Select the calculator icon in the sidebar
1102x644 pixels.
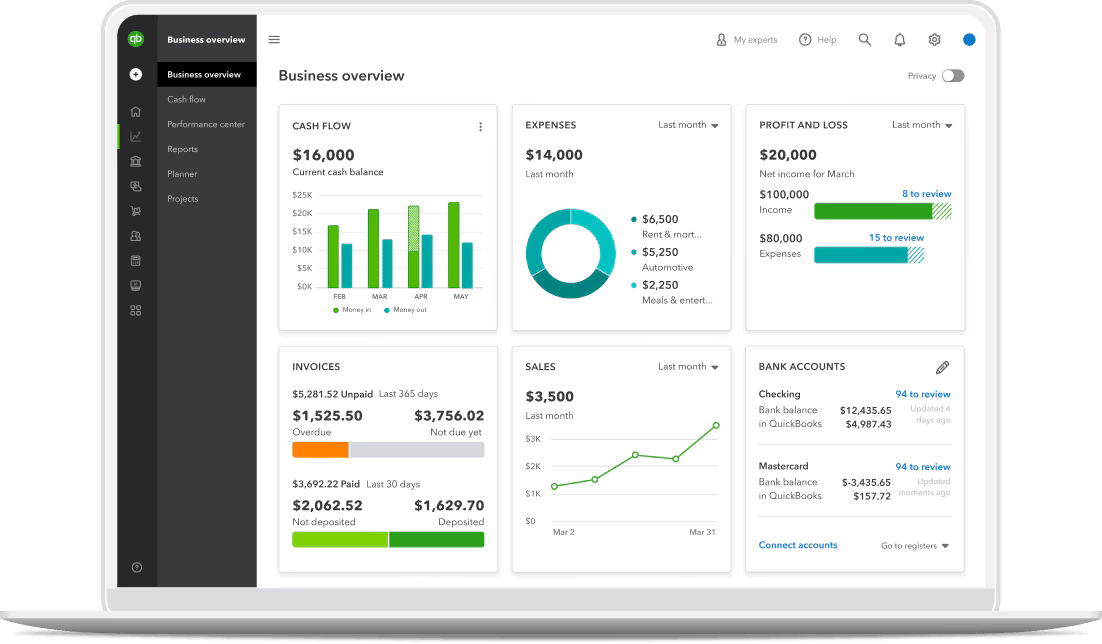(x=135, y=260)
